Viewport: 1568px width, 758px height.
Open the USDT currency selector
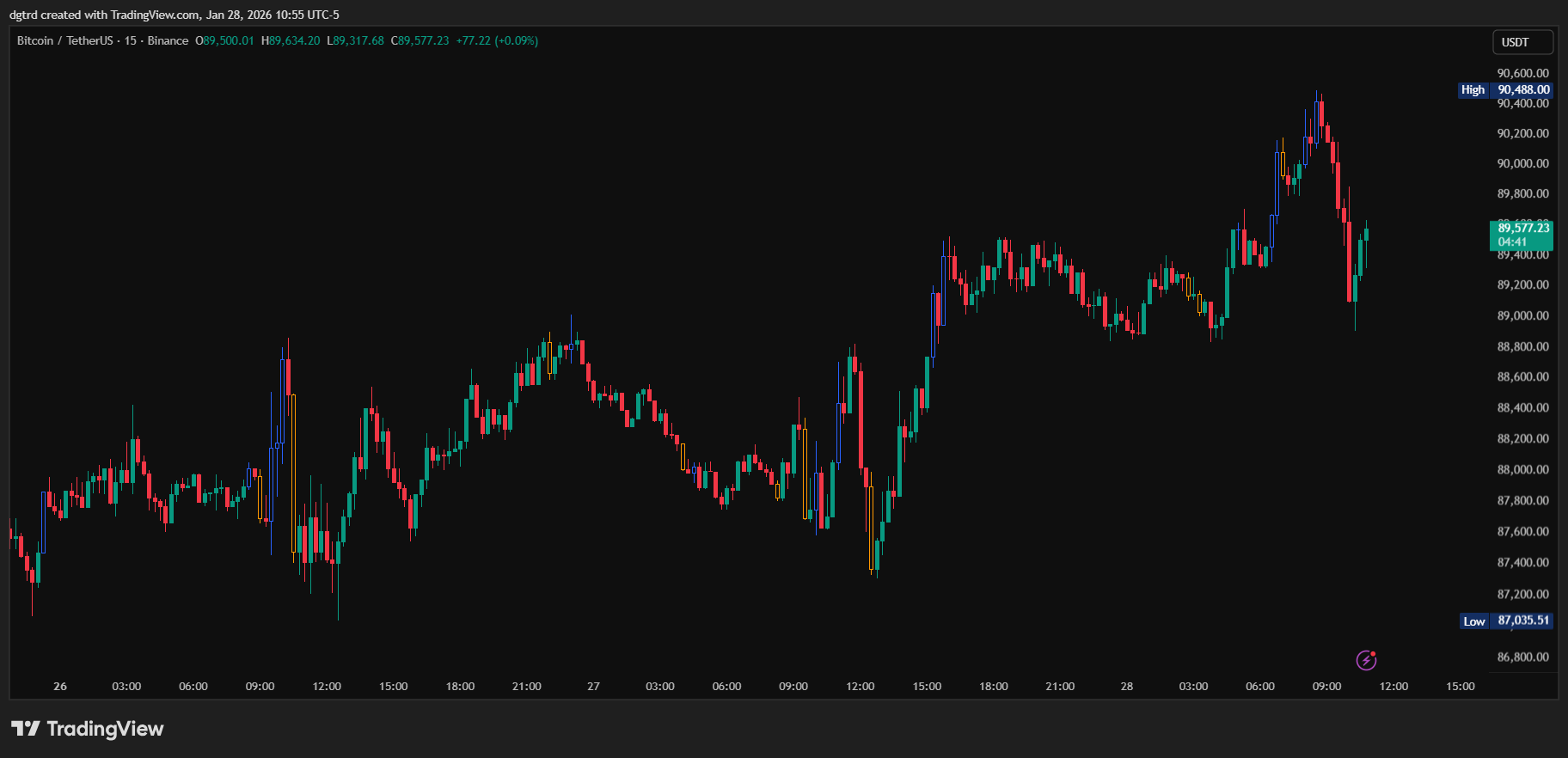pos(1522,42)
